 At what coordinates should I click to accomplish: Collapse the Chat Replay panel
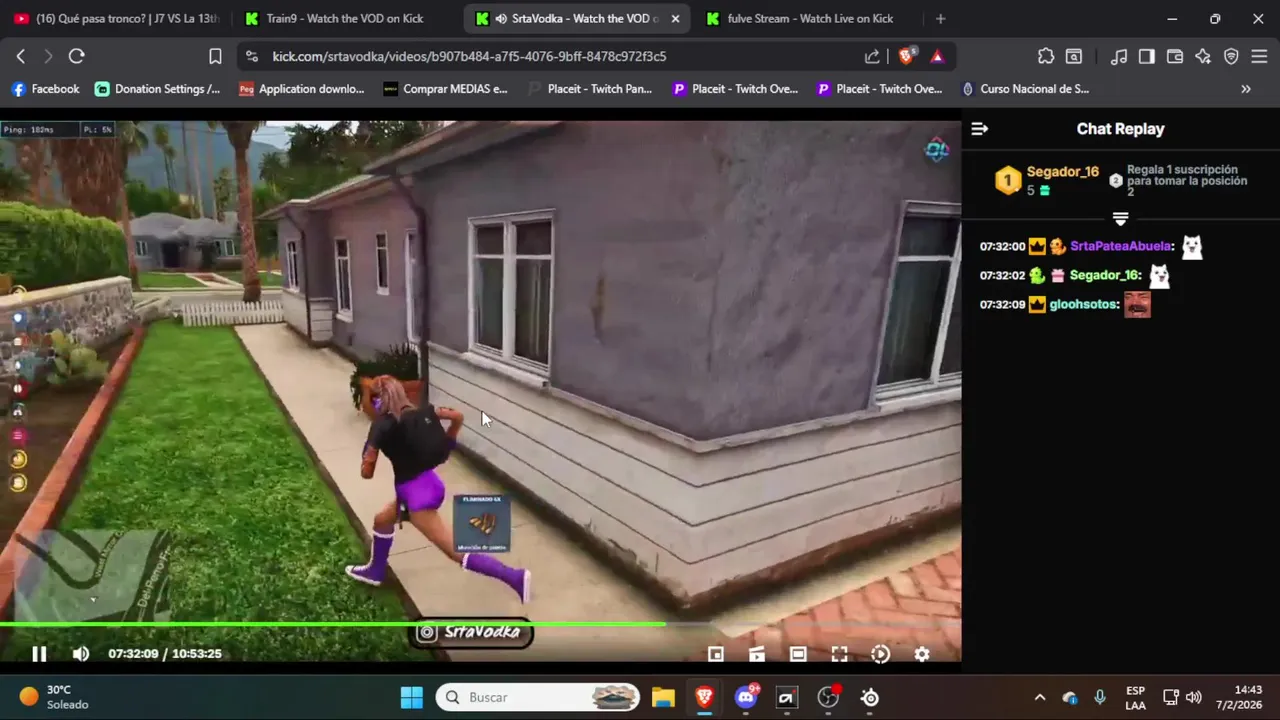tap(980, 129)
